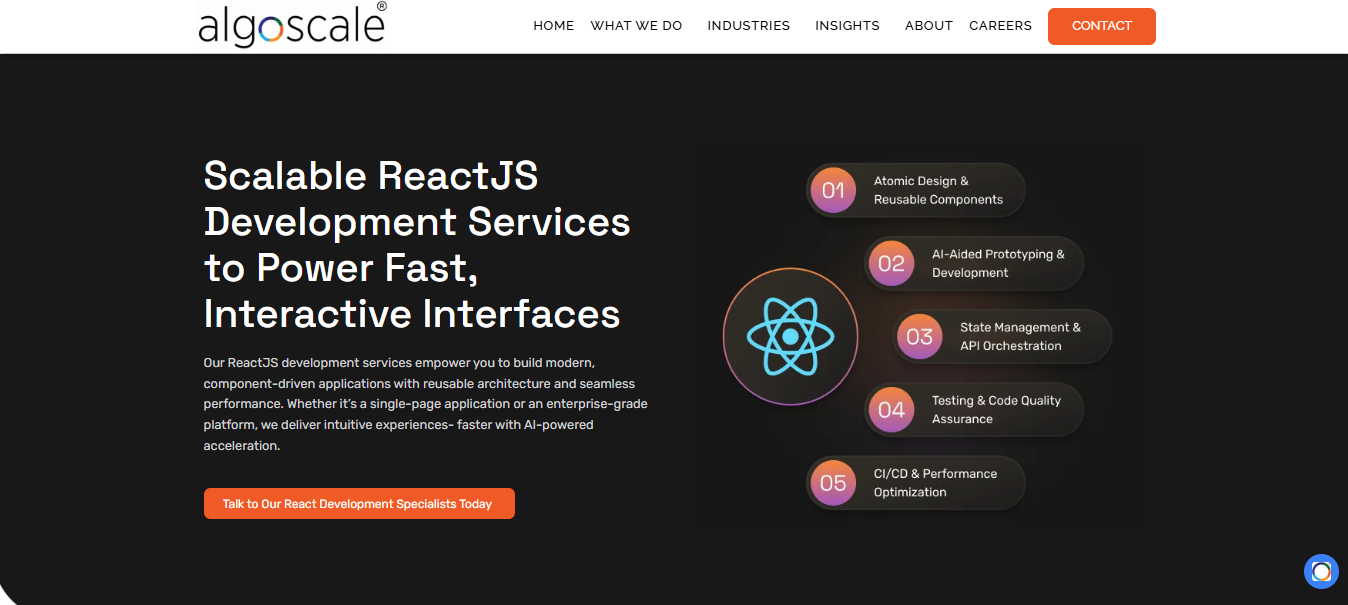Select Testing & Code Quality Assurance text
The height and width of the screenshot is (605, 1348).
996,409
